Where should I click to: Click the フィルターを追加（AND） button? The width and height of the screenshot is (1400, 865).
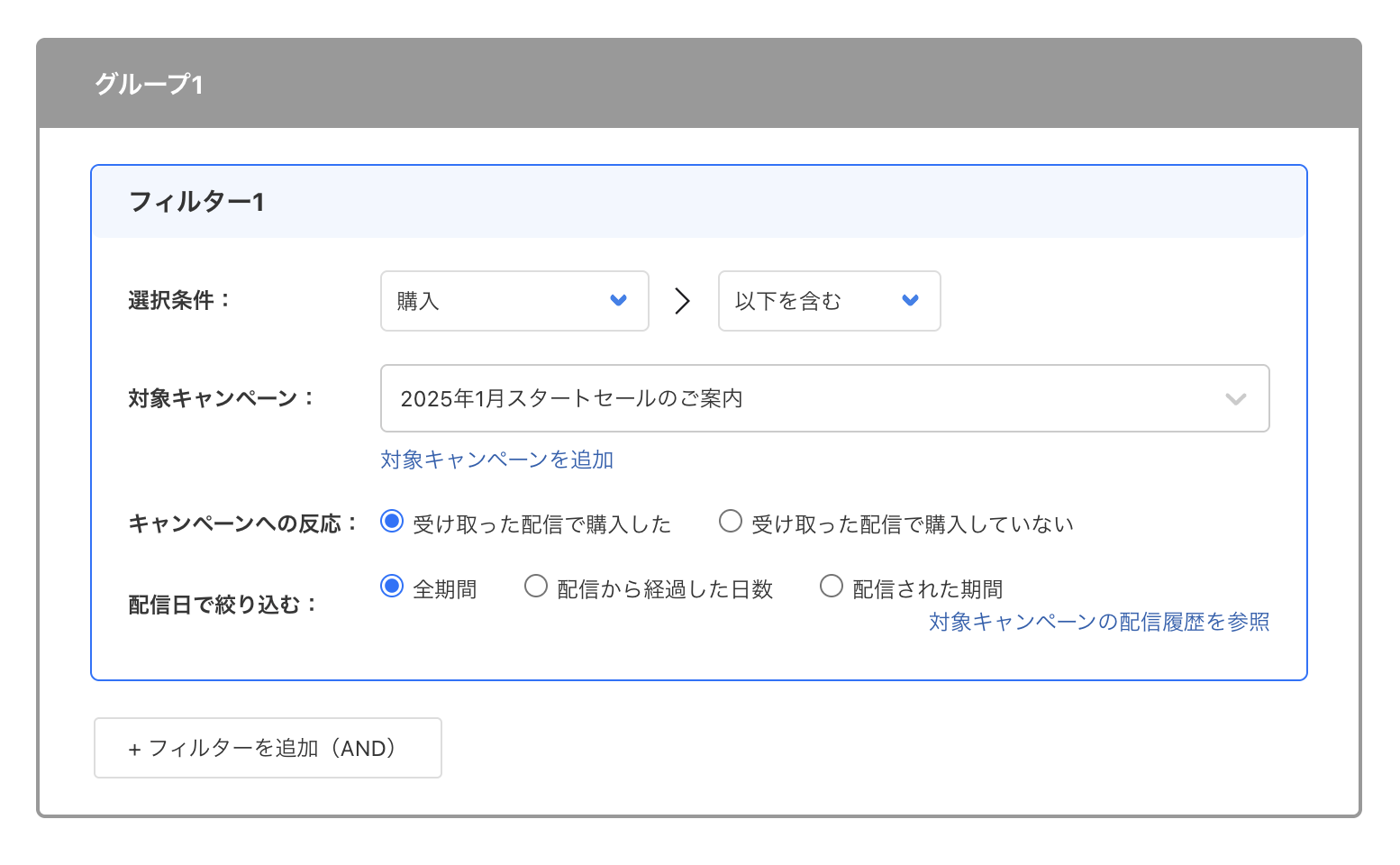point(267,747)
